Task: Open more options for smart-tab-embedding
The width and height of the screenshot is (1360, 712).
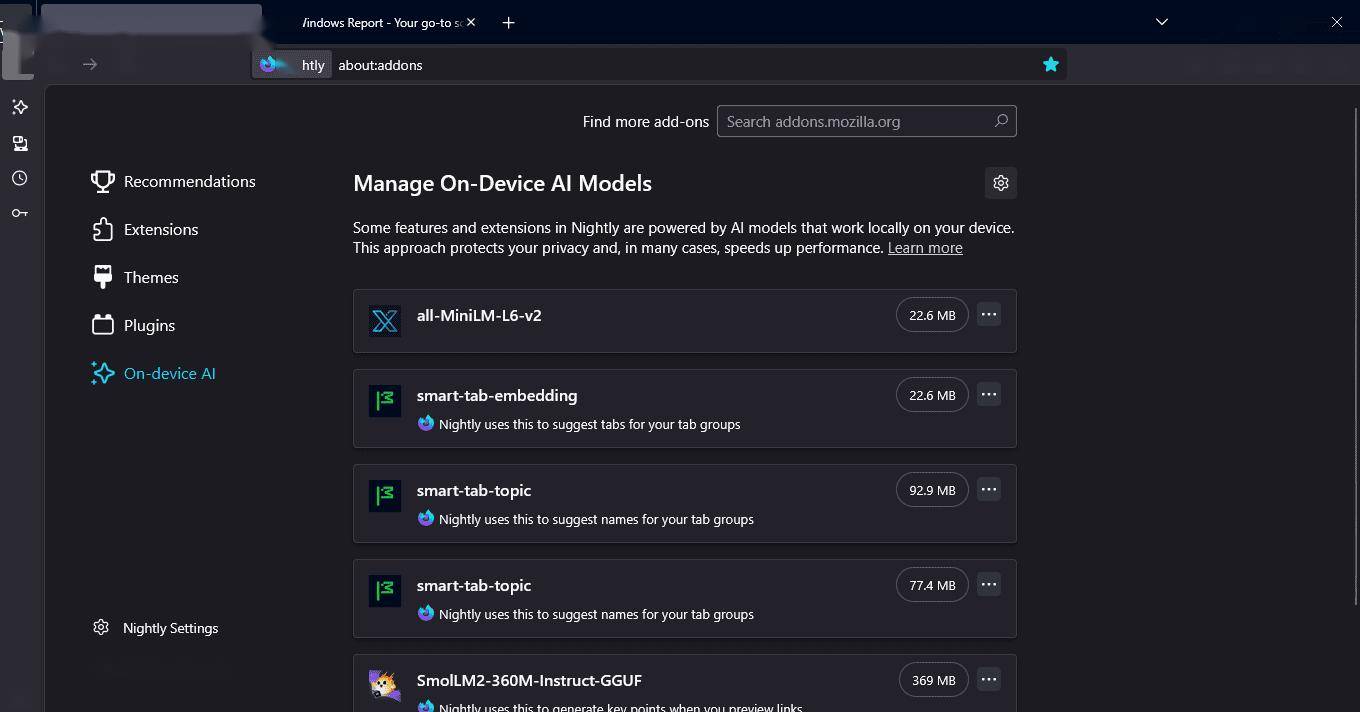Action: click(989, 394)
